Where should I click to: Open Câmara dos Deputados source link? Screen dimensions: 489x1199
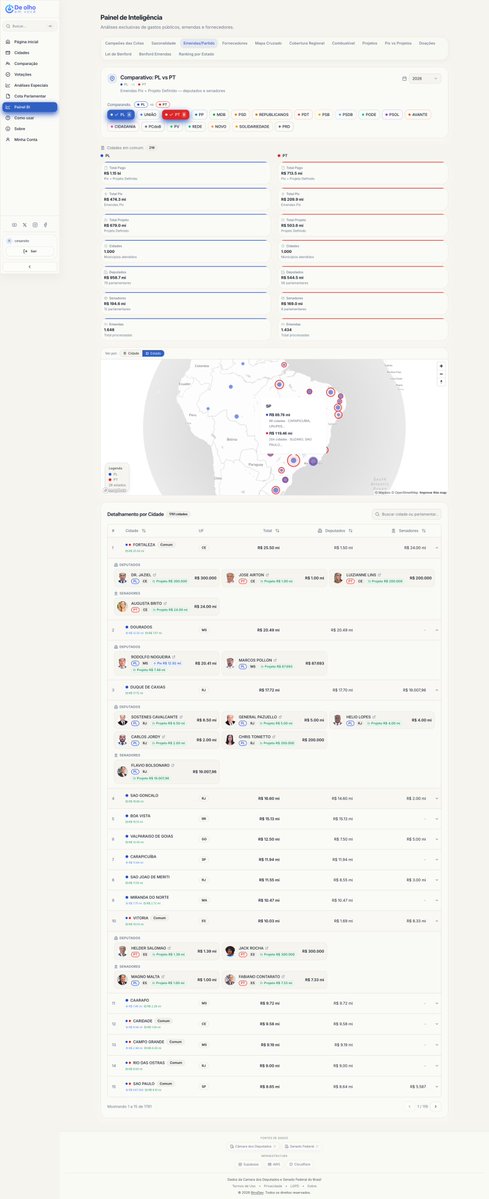(253, 1146)
